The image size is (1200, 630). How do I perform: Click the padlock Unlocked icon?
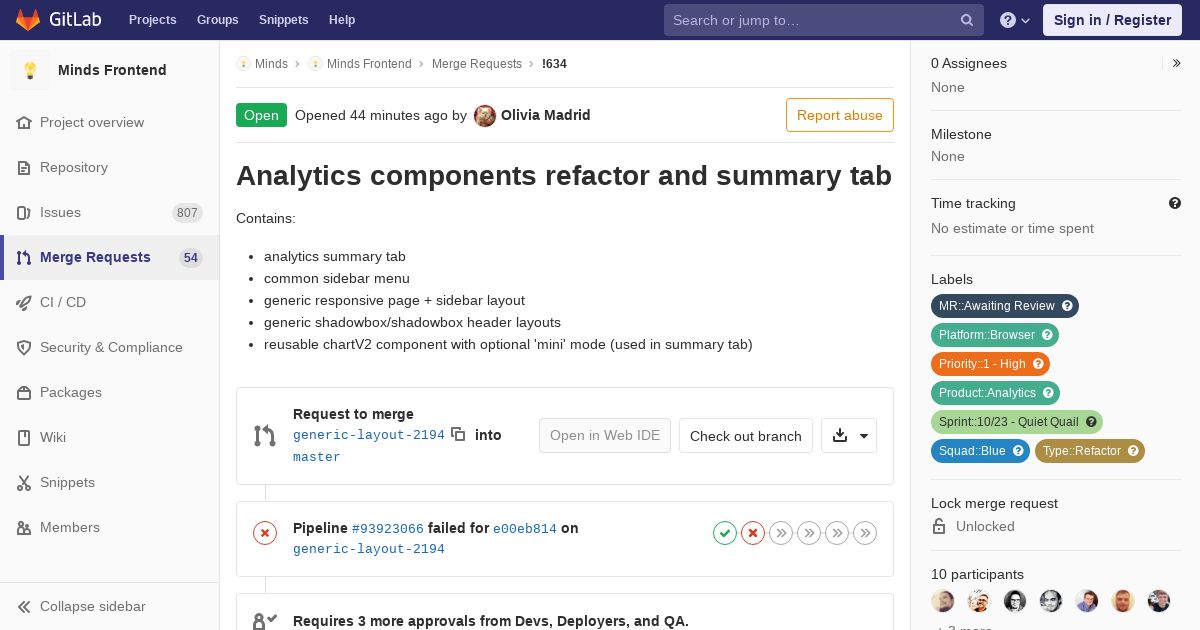939,526
